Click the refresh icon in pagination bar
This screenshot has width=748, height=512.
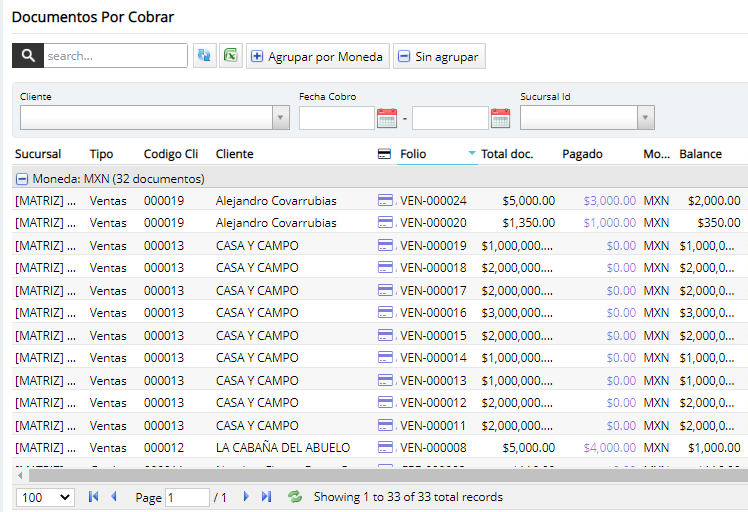click(295, 497)
